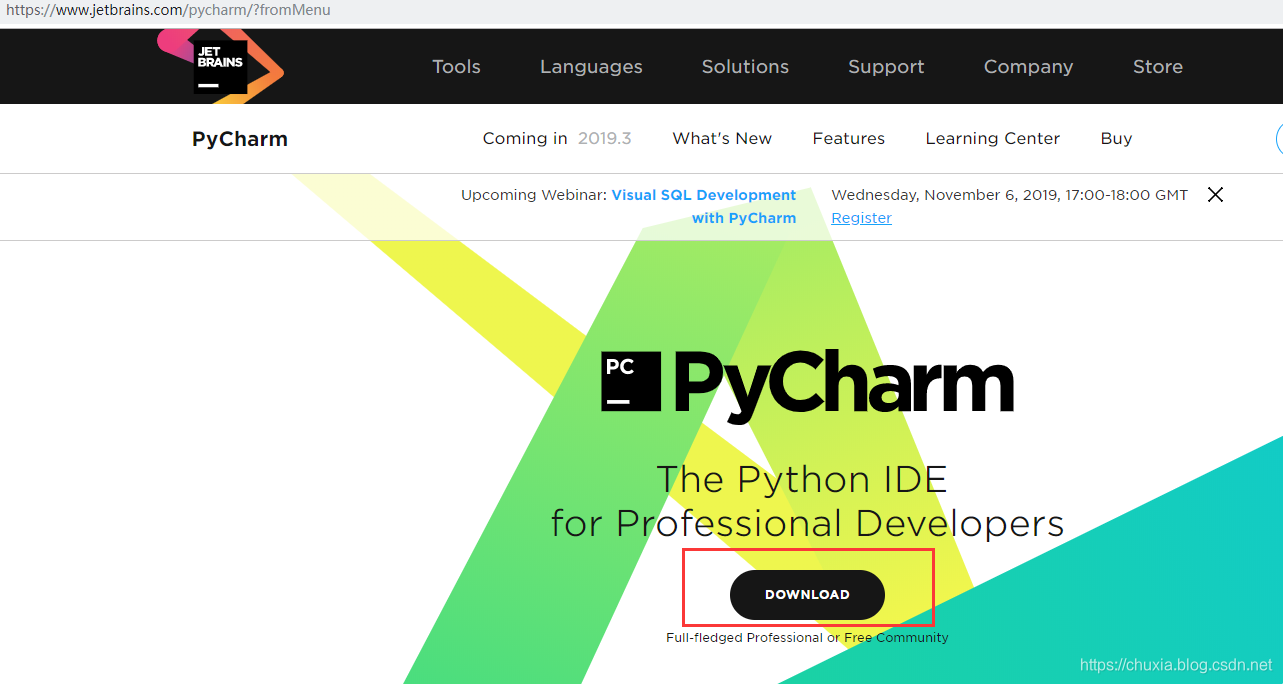The image size is (1283, 684).
Task: Open the Support menu
Action: pos(886,67)
